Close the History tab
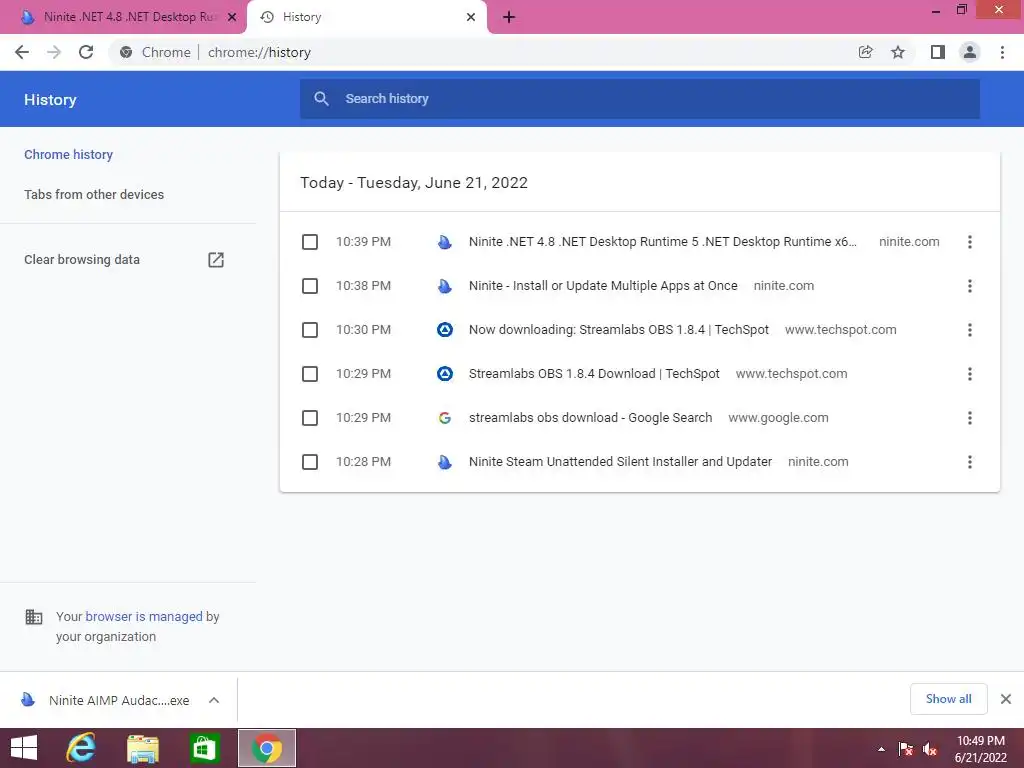The width and height of the screenshot is (1024, 768). tap(471, 17)
